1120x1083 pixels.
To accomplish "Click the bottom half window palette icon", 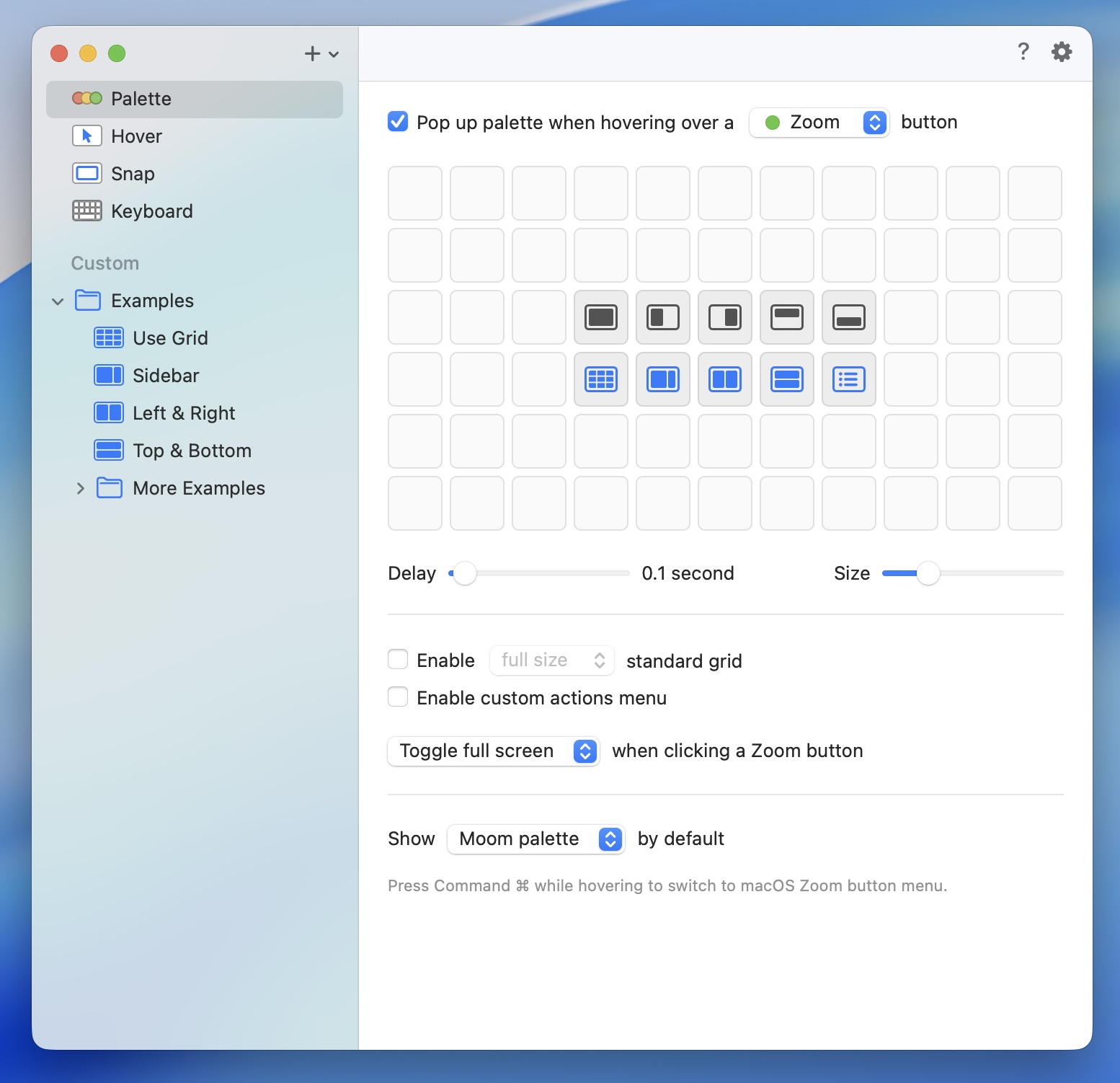I will pos(848,317).
